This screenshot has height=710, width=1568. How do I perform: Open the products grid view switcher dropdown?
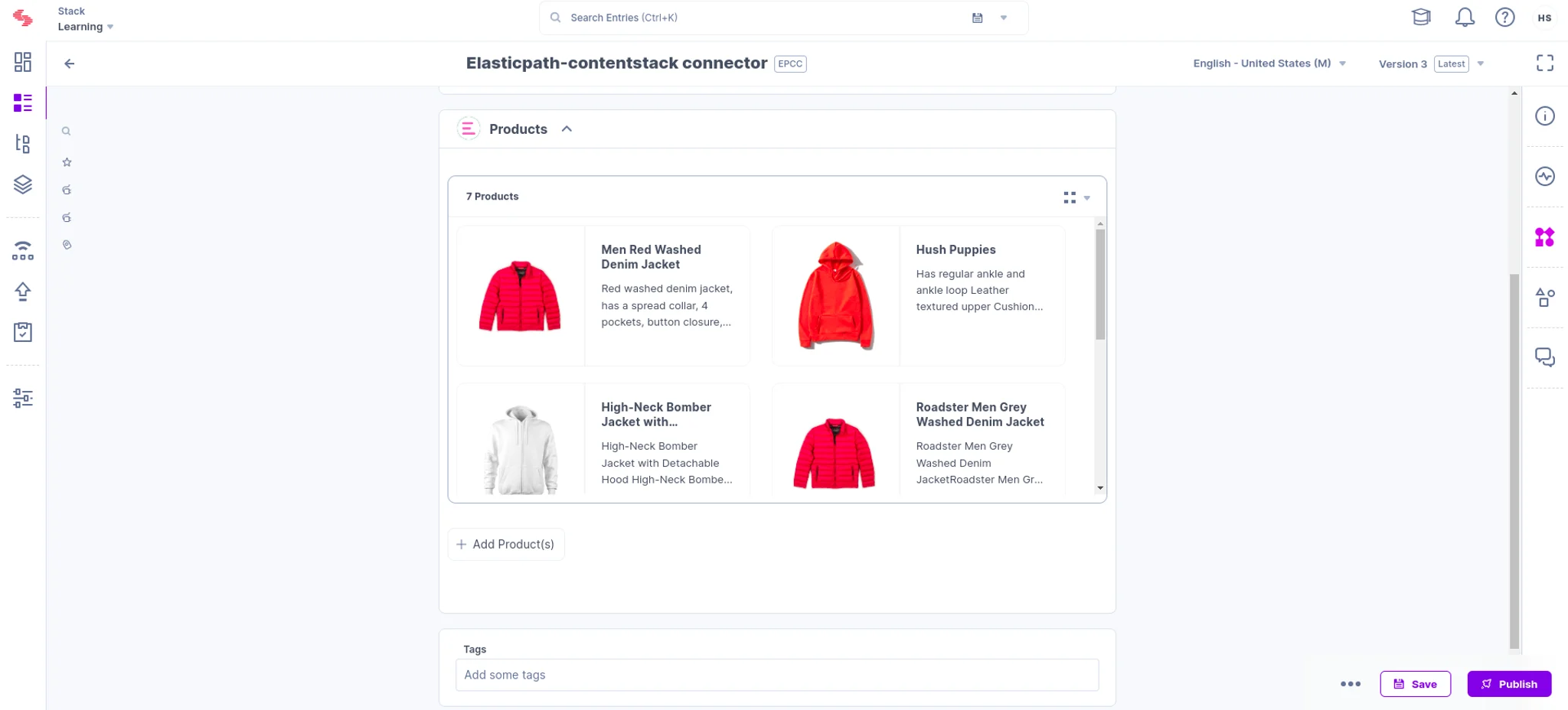(x=1076, y=197)
